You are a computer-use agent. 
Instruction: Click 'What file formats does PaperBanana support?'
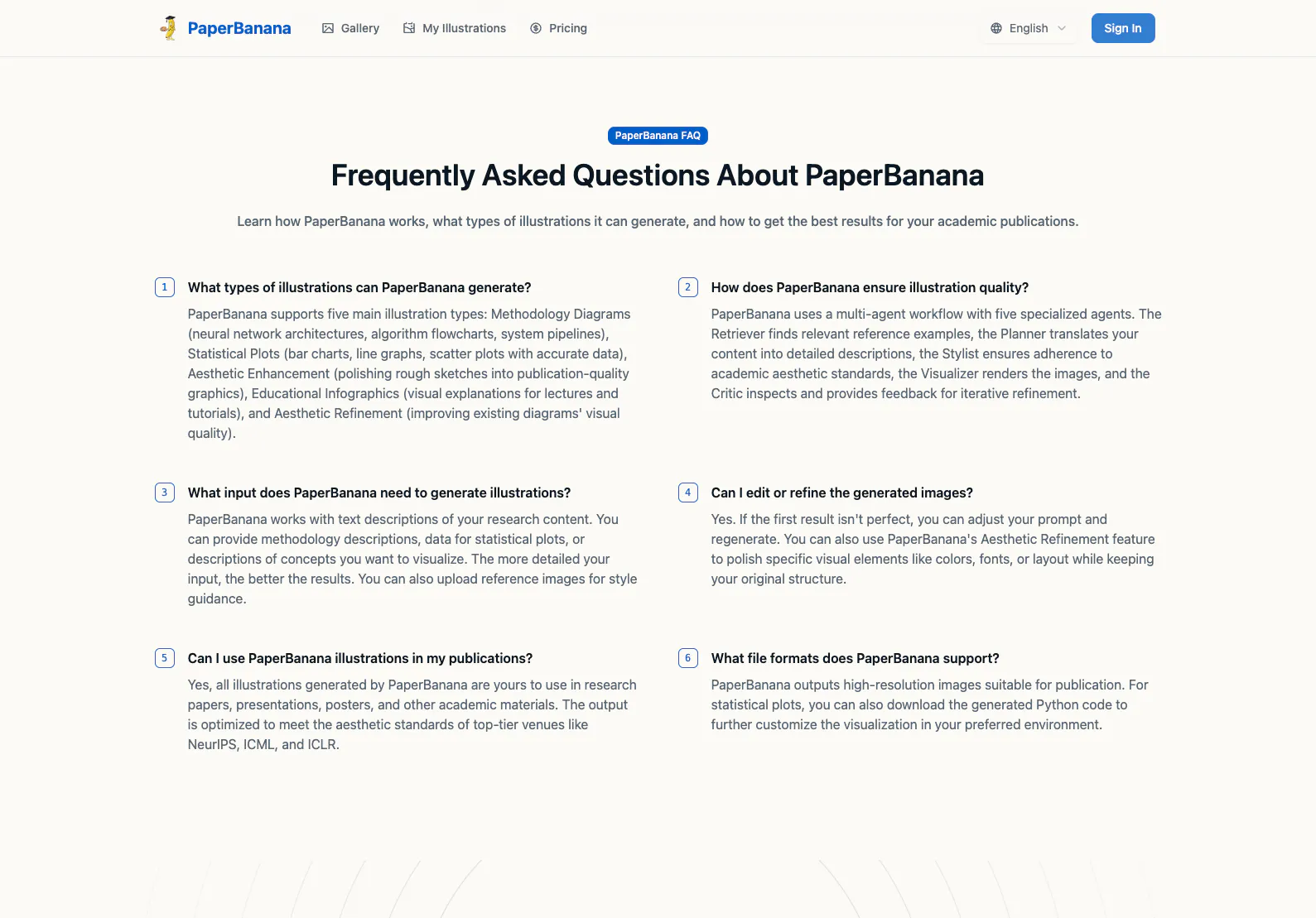[x=856, y=658]
